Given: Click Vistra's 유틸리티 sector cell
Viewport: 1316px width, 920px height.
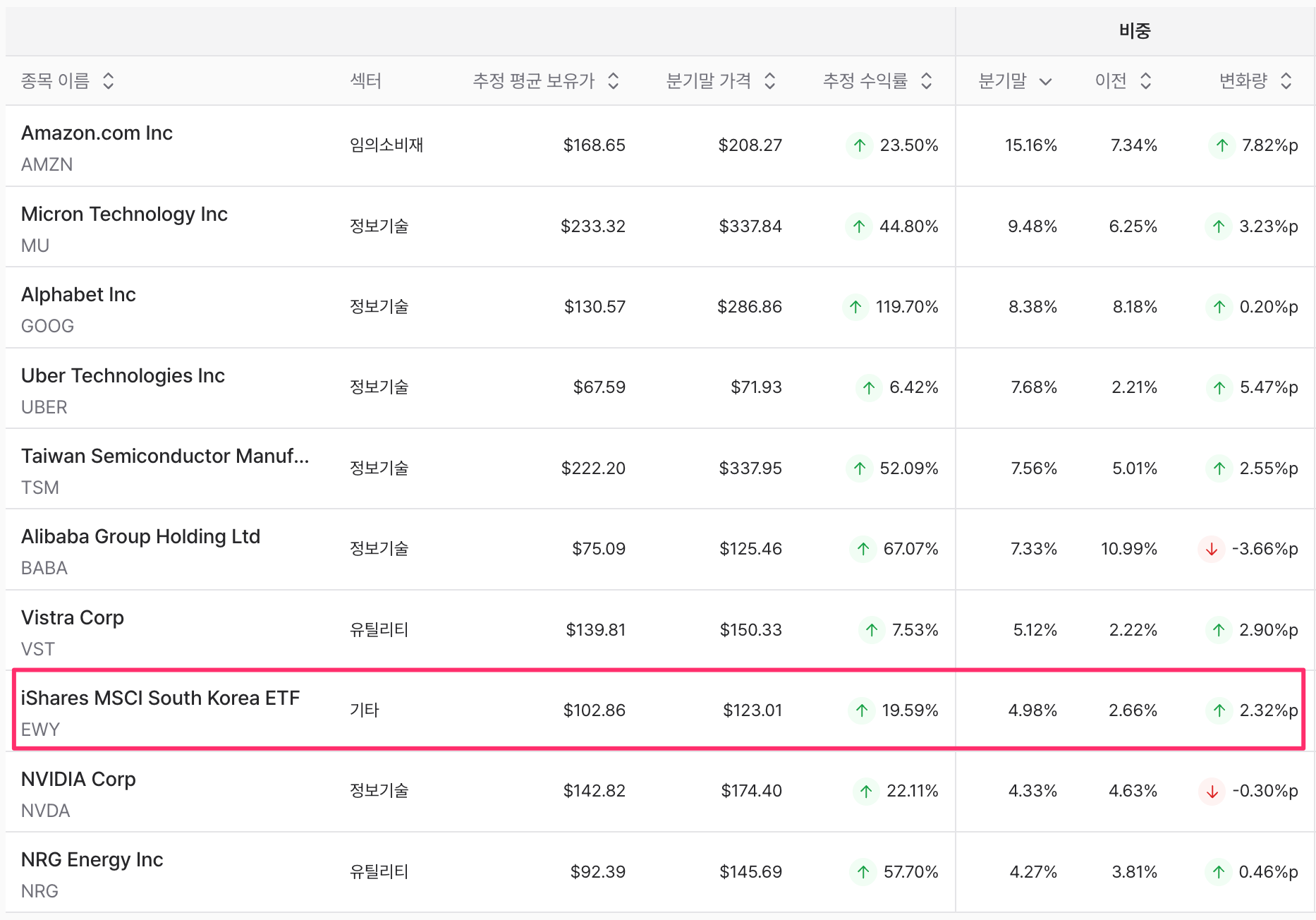Looking at the screenshot, I should coord(379,630).
